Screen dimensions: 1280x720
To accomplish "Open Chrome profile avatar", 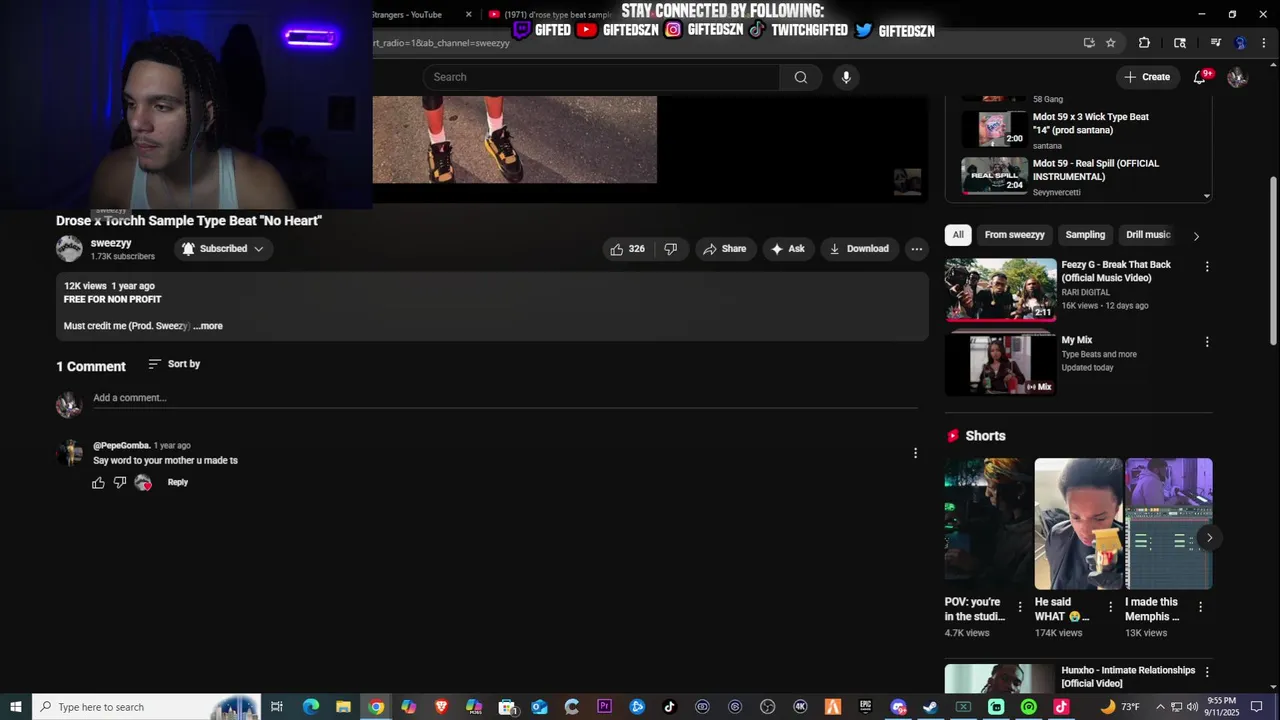I will coord(1241,43).
